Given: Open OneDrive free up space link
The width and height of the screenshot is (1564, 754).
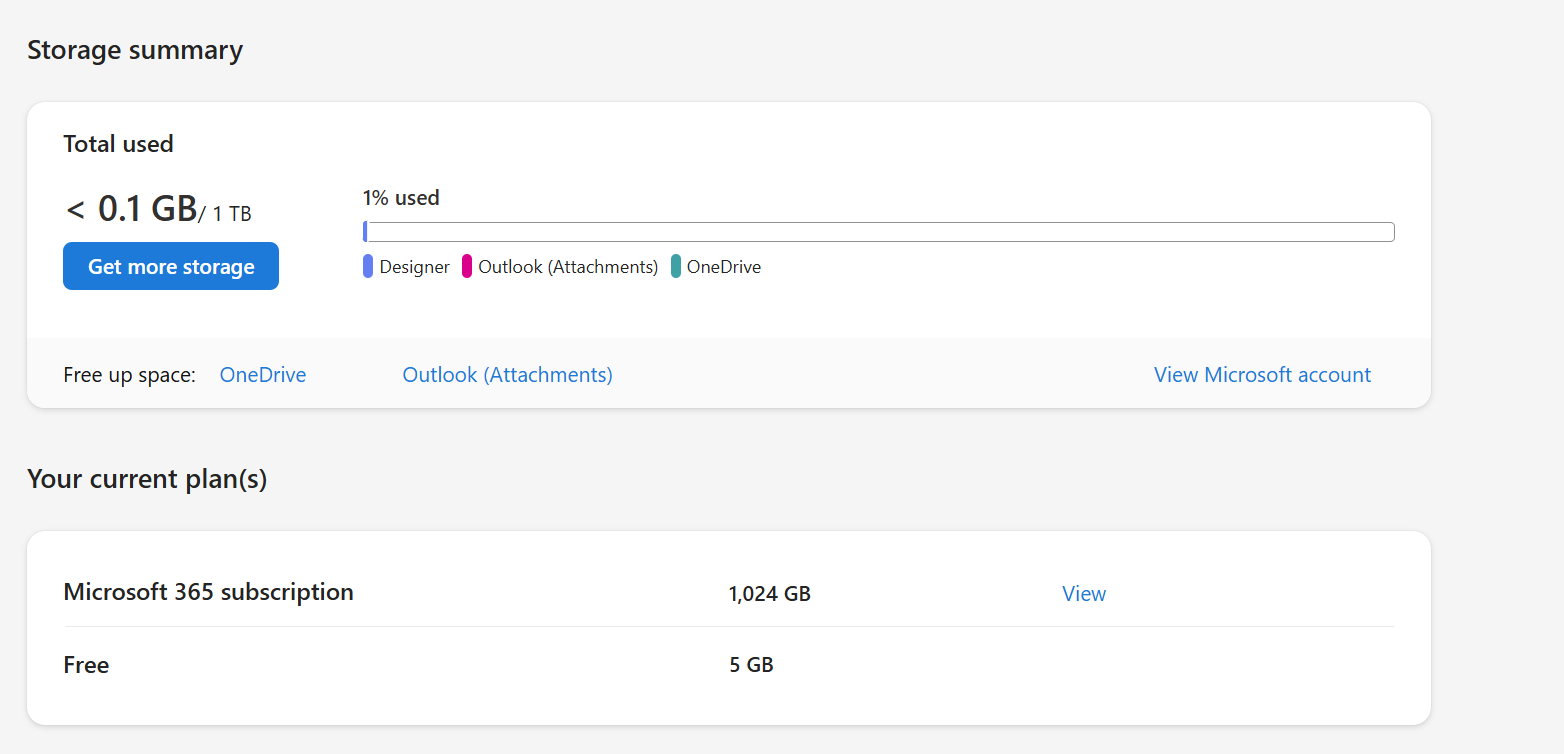Looking at the screenshot, I should [263, 375].
